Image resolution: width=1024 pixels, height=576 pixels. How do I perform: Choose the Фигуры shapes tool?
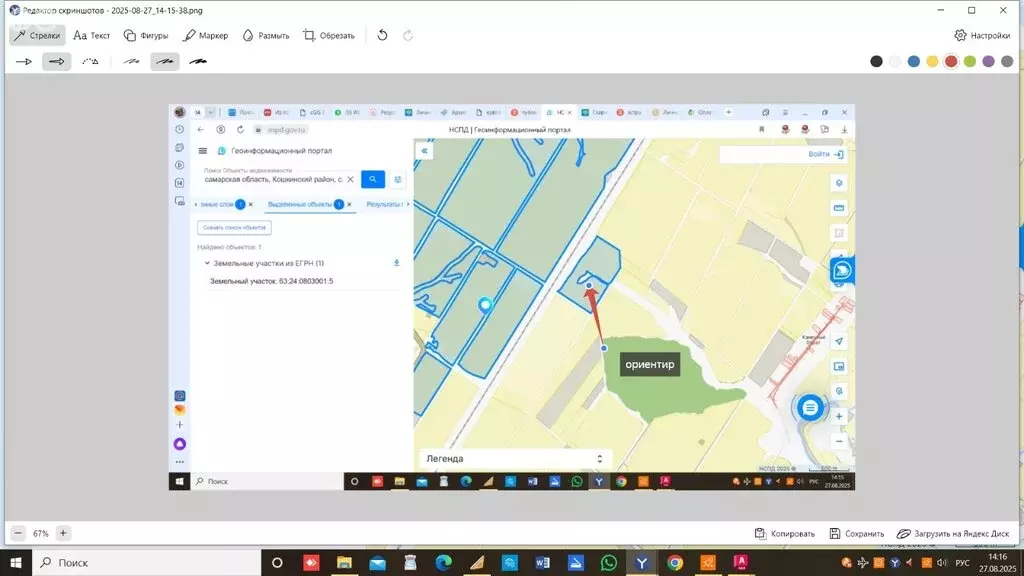click(146, 35)
